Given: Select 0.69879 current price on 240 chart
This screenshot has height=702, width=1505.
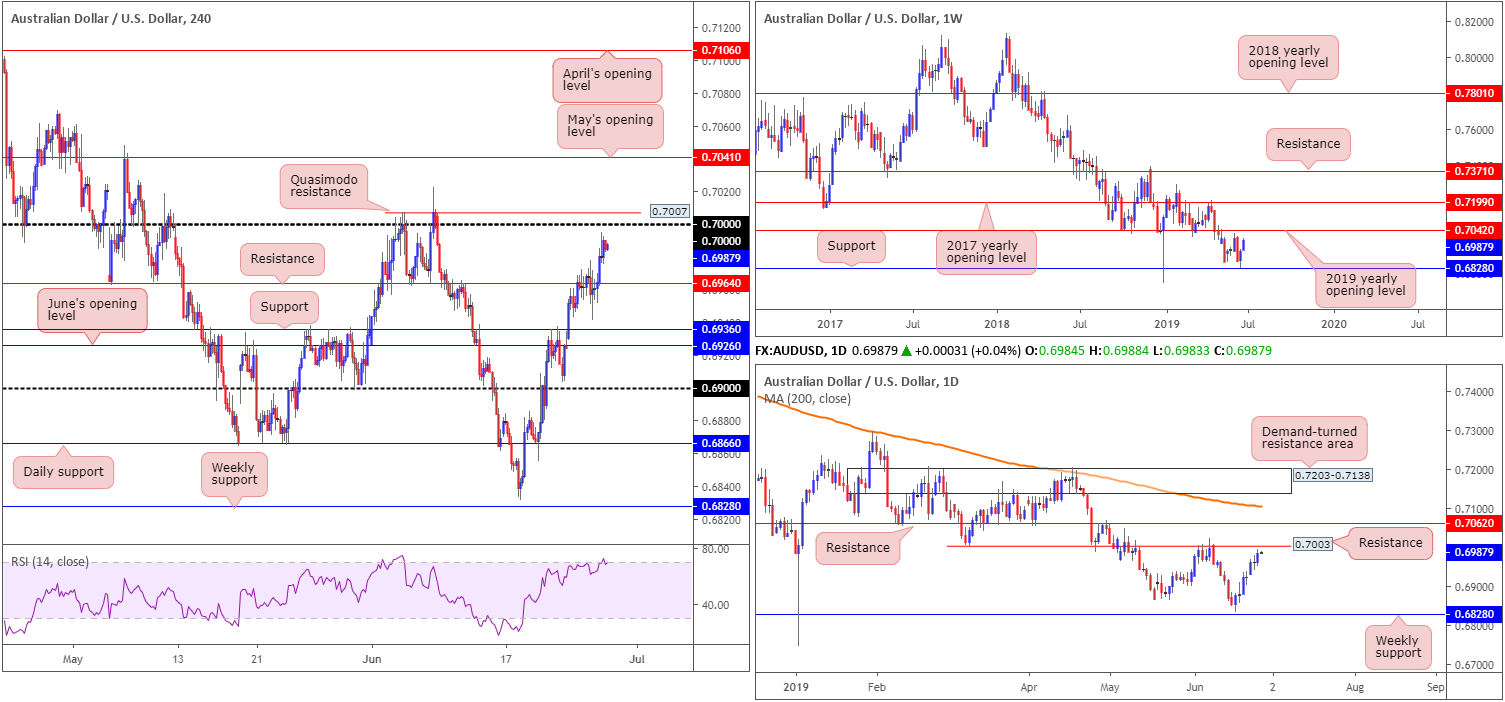Looking at the screenshot, I should [719, 257].
